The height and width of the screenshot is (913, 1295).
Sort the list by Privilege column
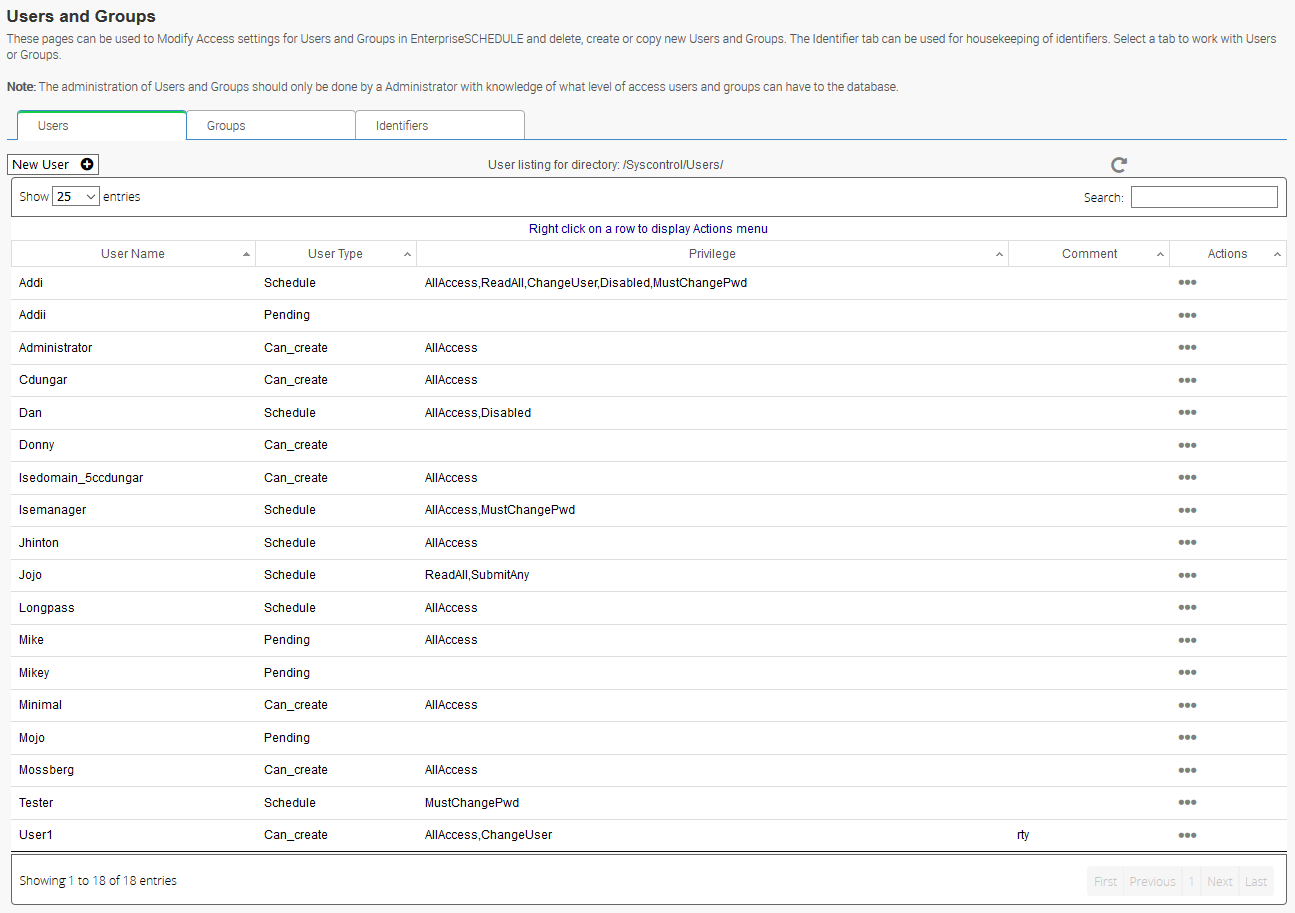(712, 254)
